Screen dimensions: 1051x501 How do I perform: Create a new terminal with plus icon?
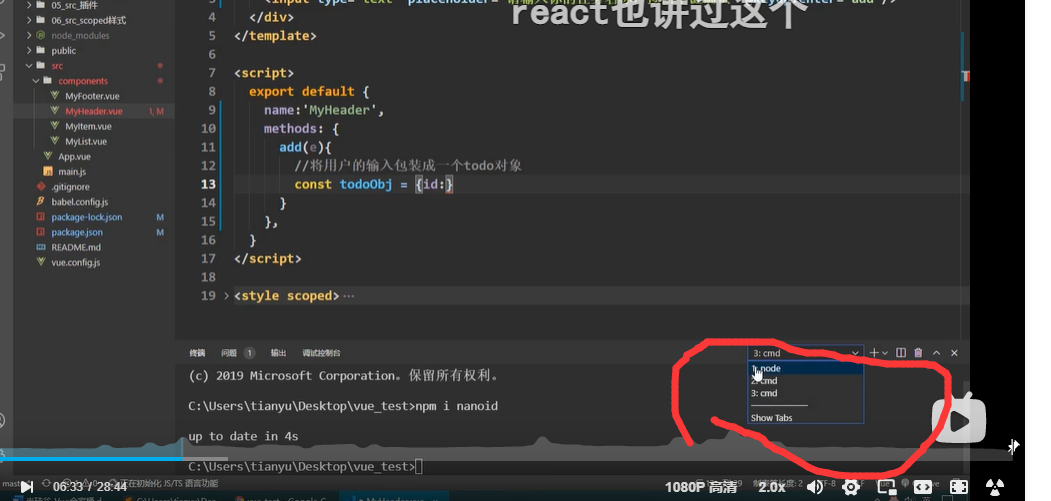coord(873,353)
